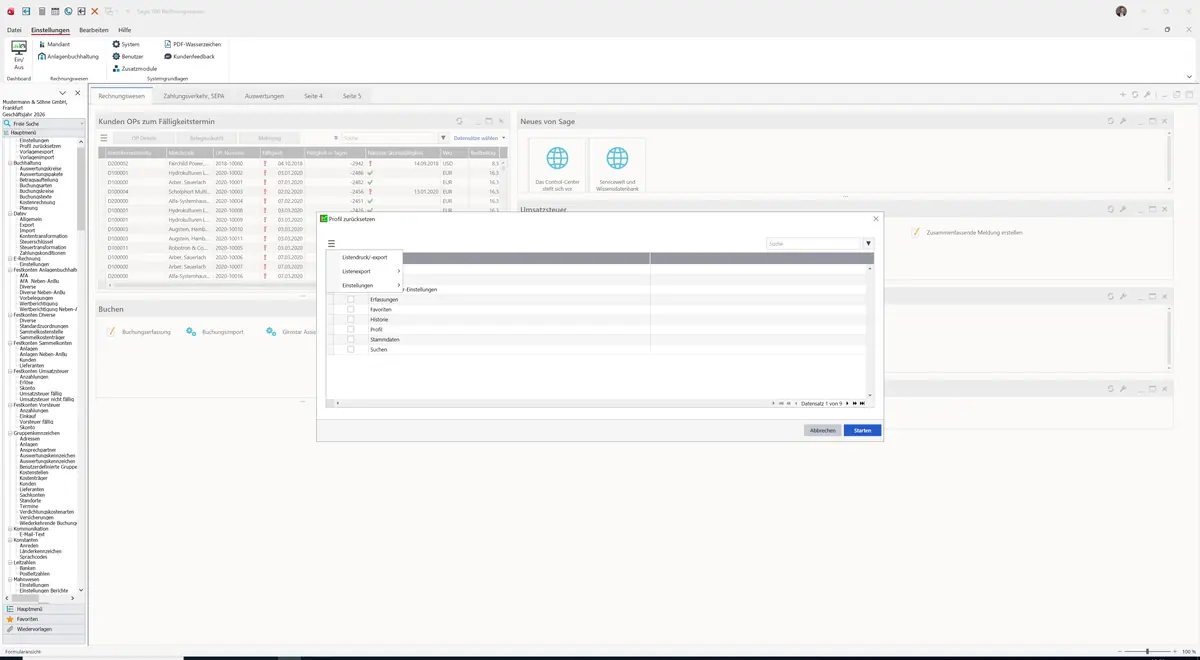This screenshot has width=1200, height=660.
Task: Open PDF-Wasserzeichen settings
Action: coord(193,44)
